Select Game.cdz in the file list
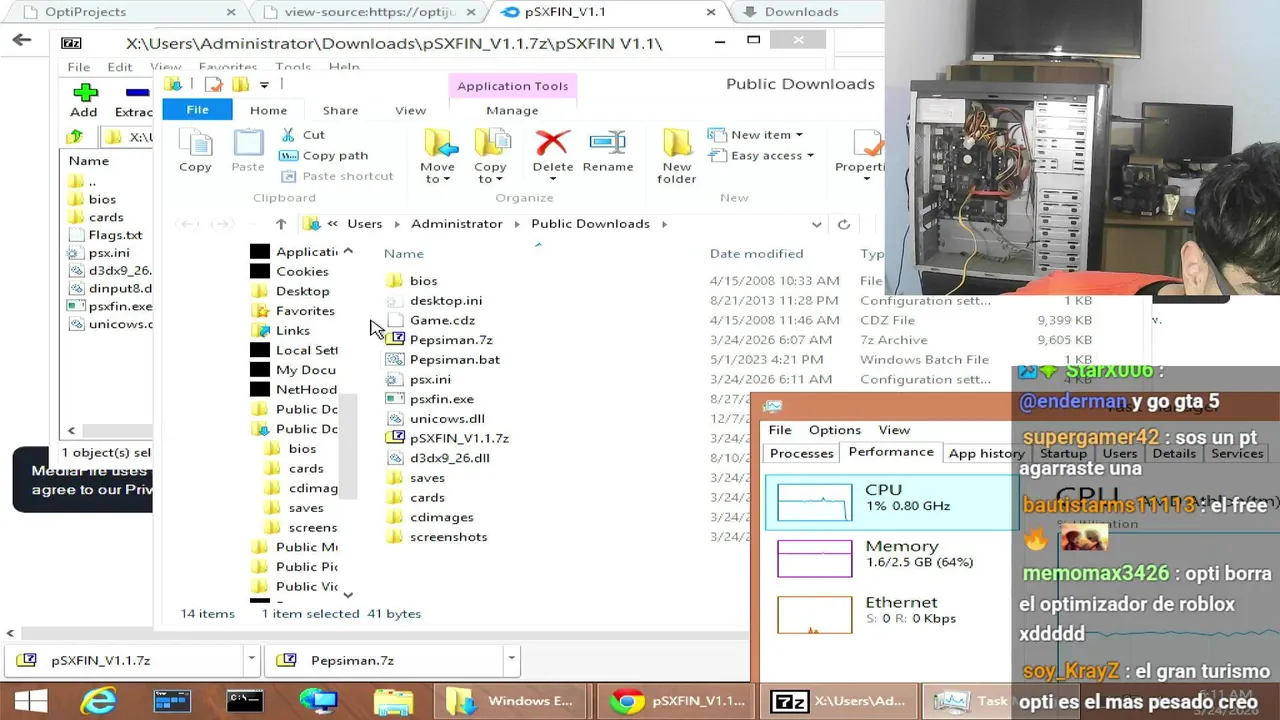Viewport: 1280px width, 720px height. click(x=442, y=320)
